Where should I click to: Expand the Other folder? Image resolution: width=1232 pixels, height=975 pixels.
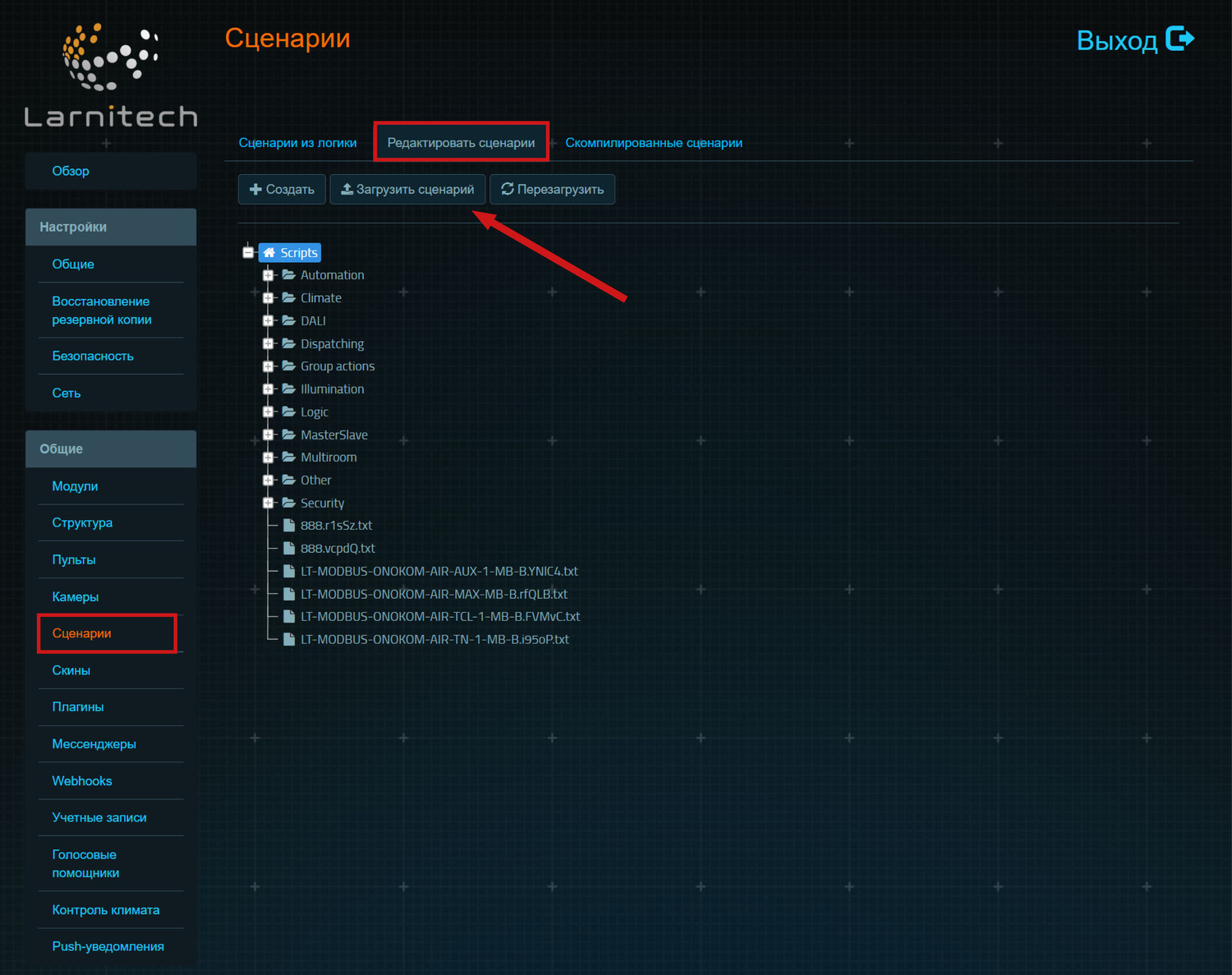[x=268, y=481]
